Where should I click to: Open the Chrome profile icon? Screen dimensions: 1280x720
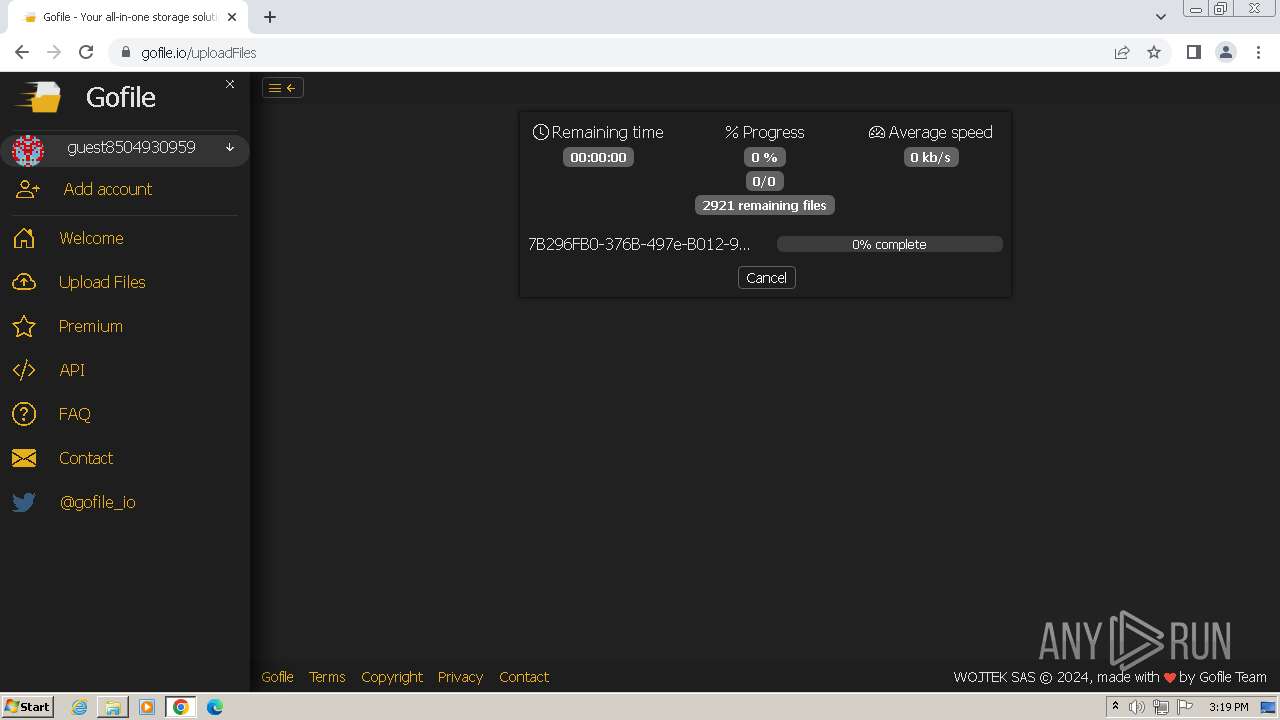coord(1226,52)
